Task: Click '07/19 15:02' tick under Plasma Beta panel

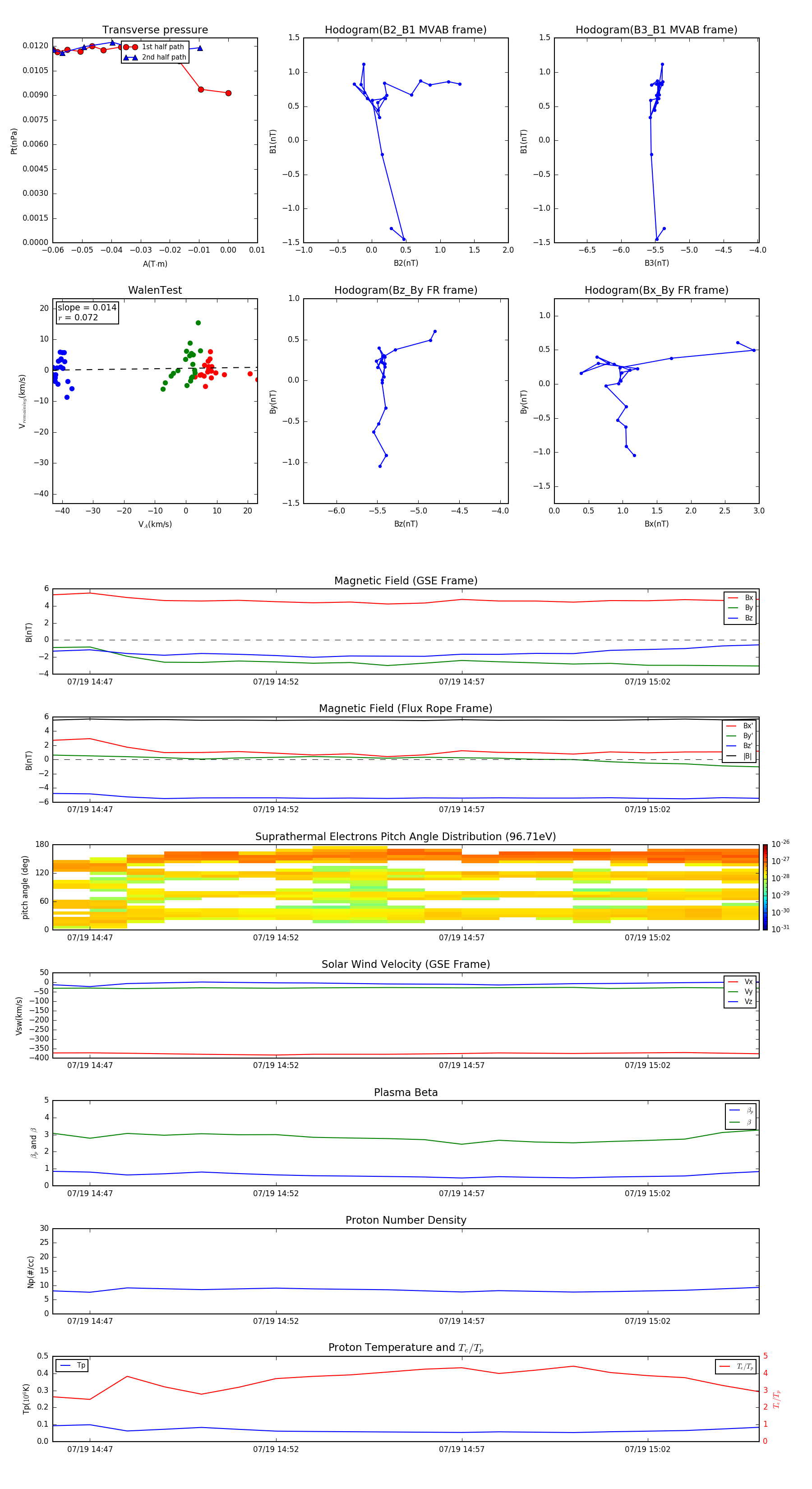Action: [647, 1193]
